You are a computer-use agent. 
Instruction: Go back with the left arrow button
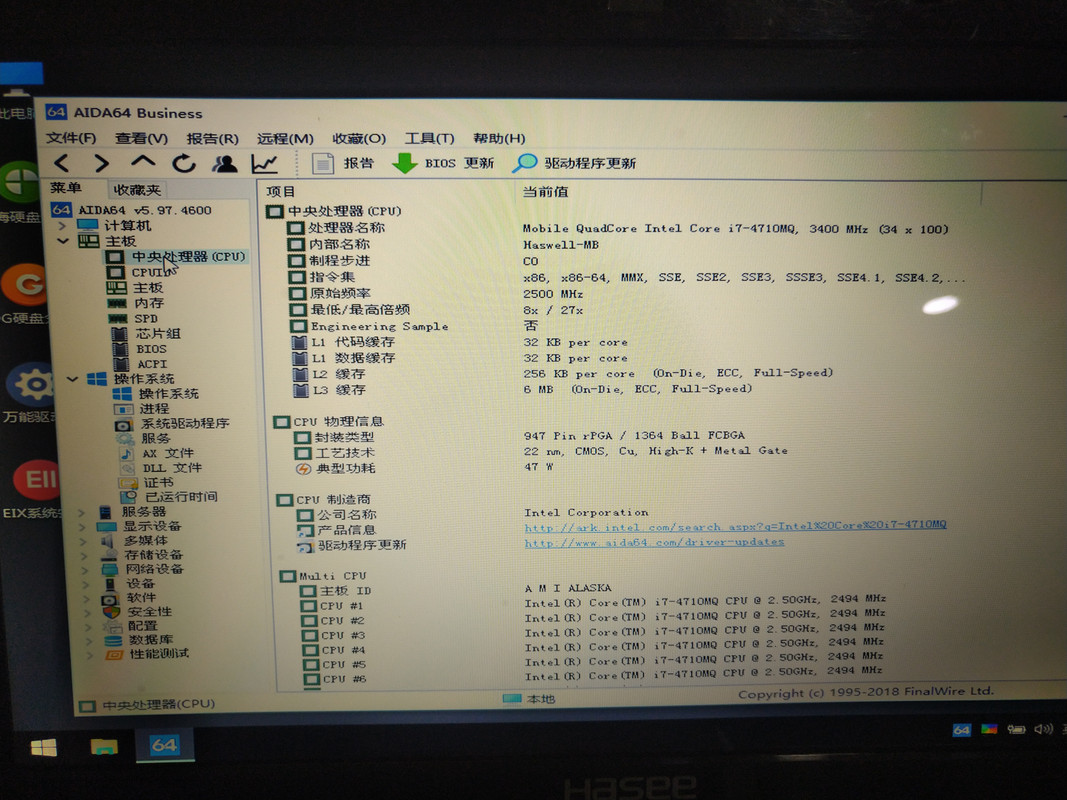click(x=62, y=163)
